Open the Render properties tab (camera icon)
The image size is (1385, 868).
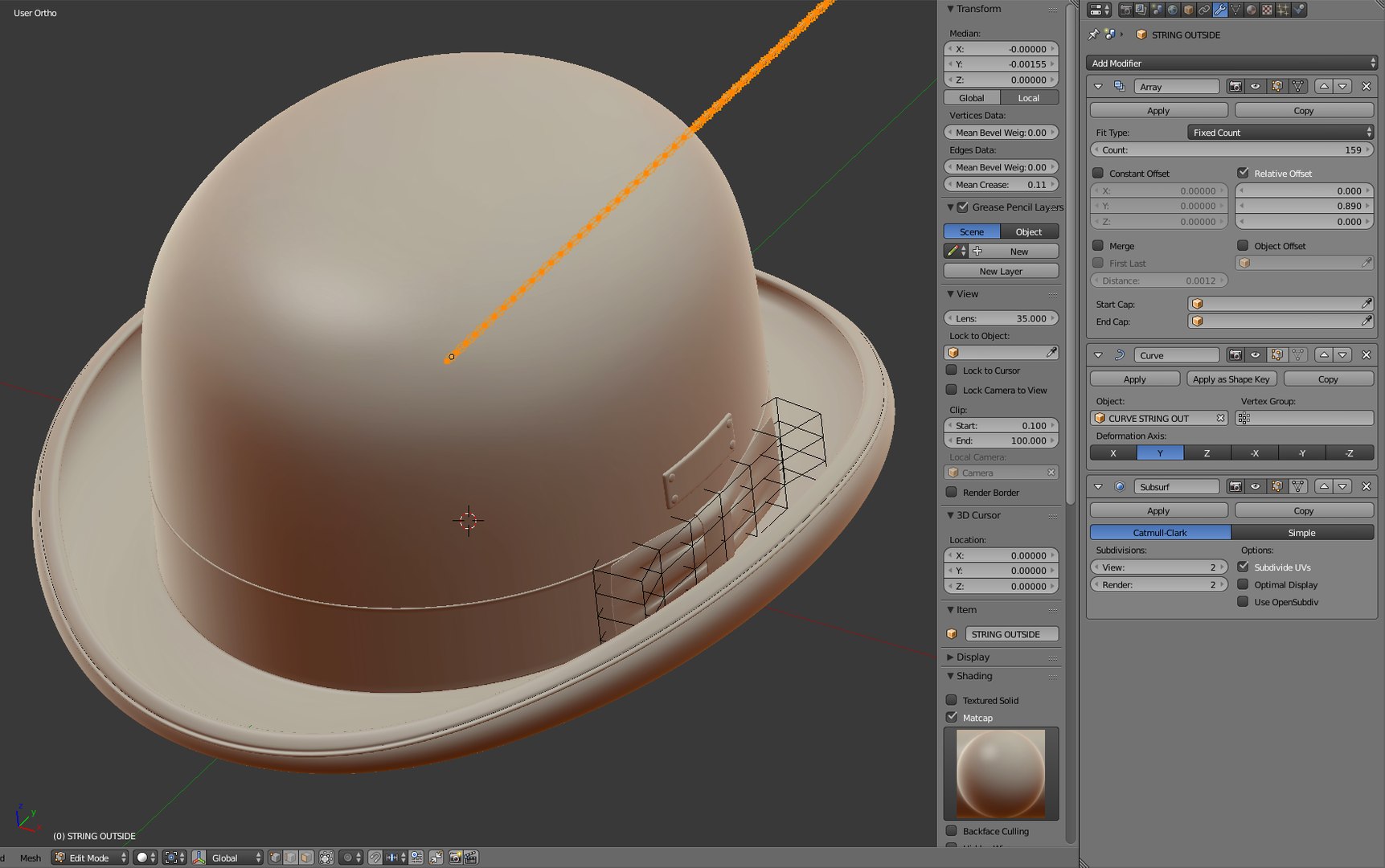[1125, 10]
